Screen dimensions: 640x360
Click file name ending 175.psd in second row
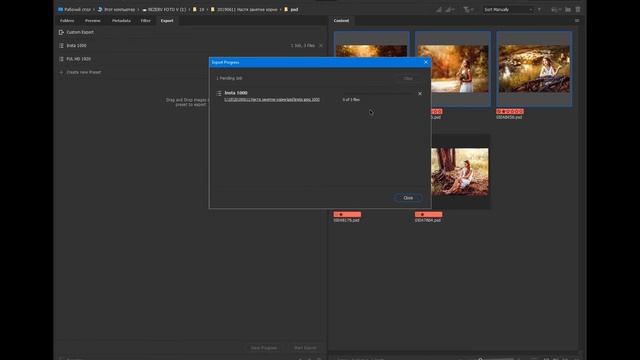click(x=347, y=220)
